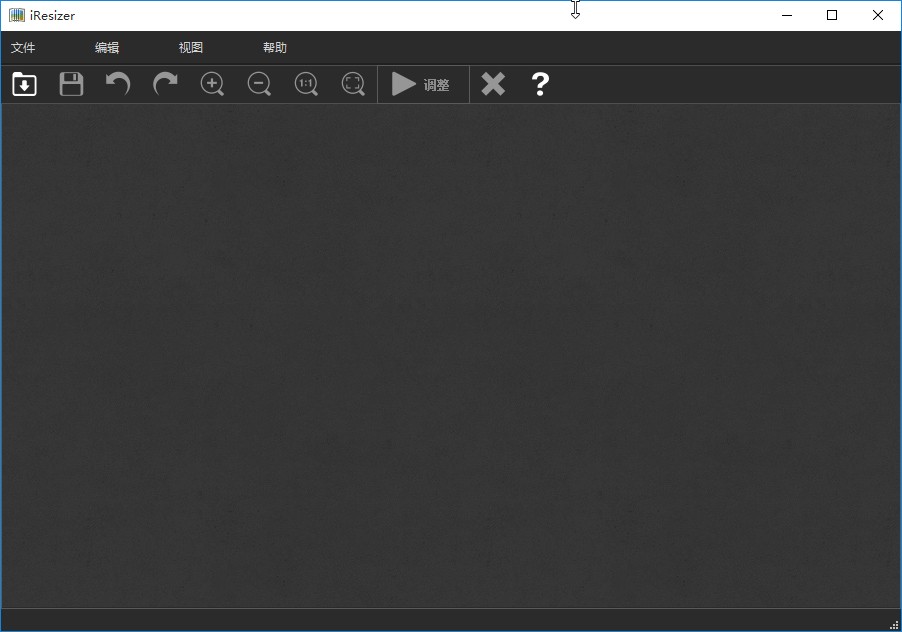
Task: Set zoom to actual size 1:1 icon
Action: click(x=306, y=84)
